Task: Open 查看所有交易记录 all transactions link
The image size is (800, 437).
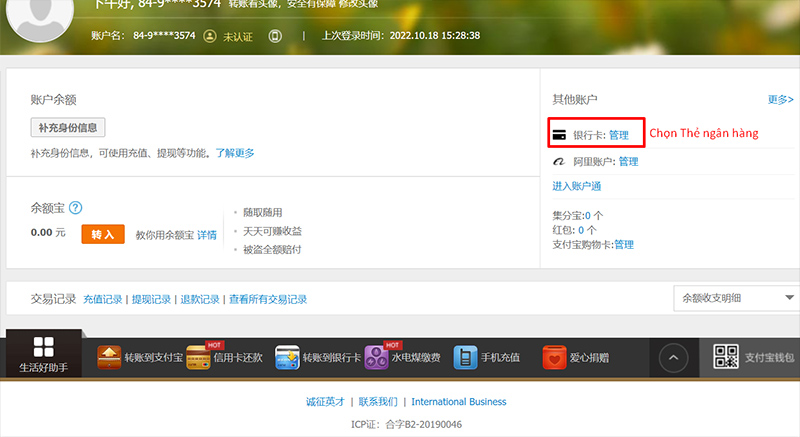Action: pos(268,299)
